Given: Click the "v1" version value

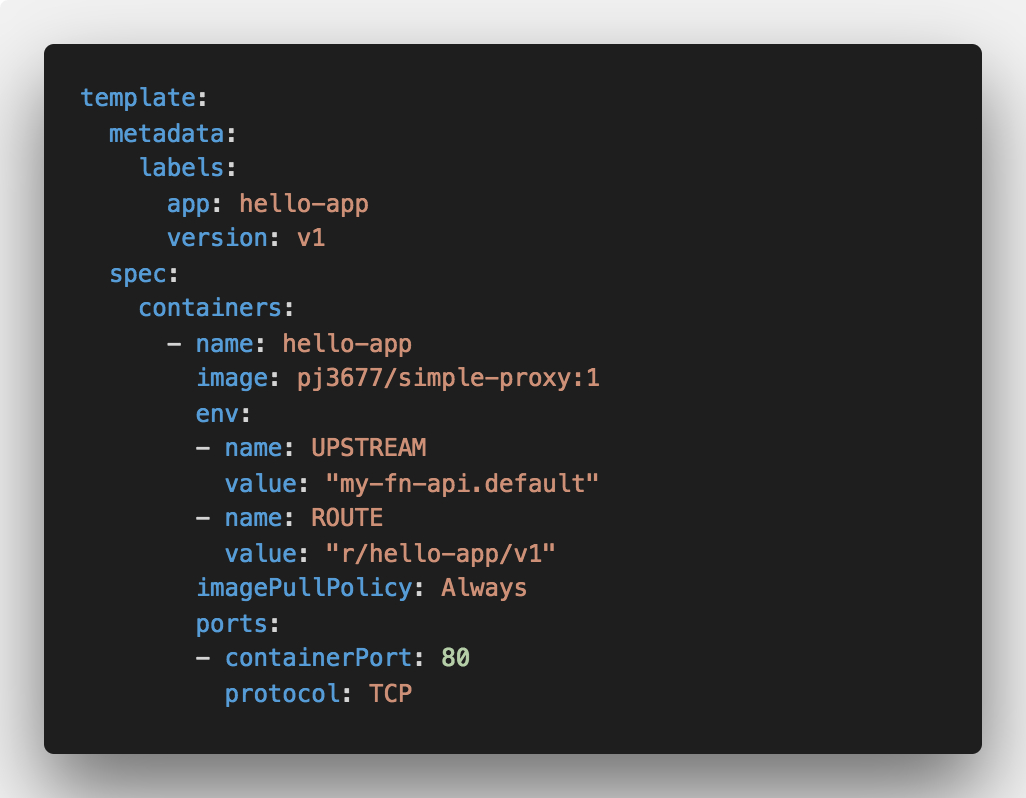Looking at the screenshot, I should pyautogui.click(x=311, y=239).
